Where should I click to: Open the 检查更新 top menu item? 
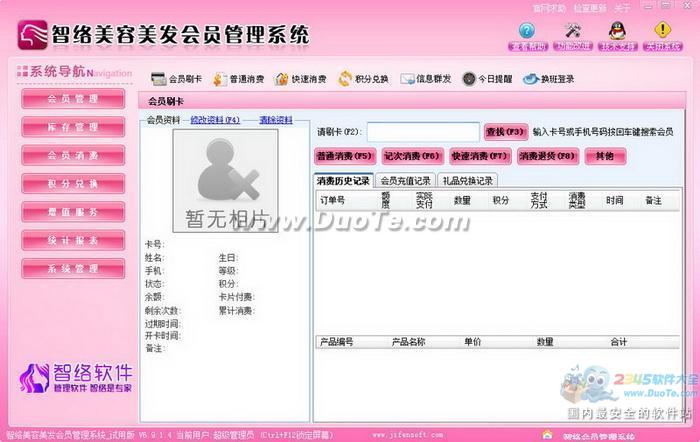[x=590, y=8]
